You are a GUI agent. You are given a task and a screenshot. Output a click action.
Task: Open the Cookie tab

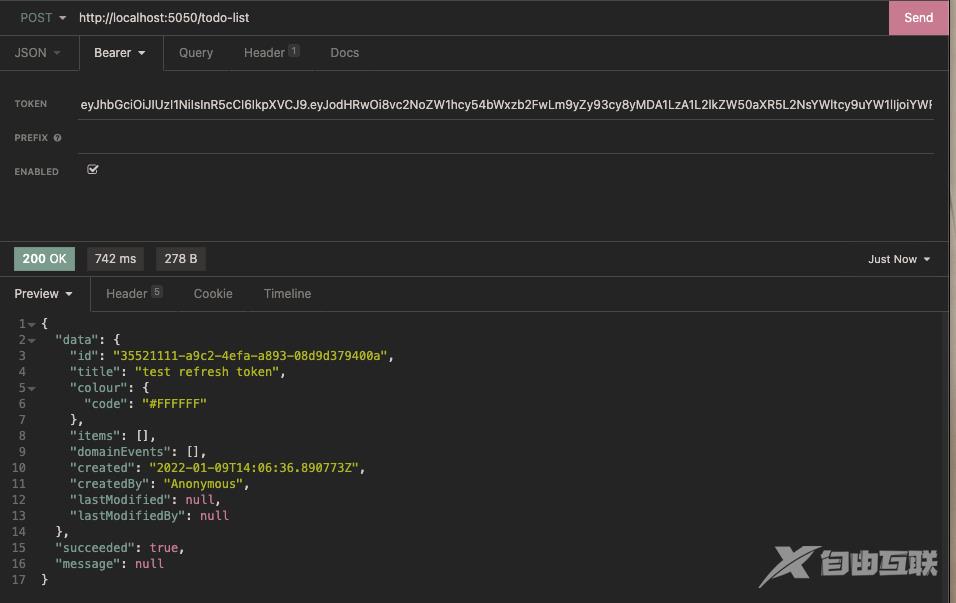coord(213,294)
